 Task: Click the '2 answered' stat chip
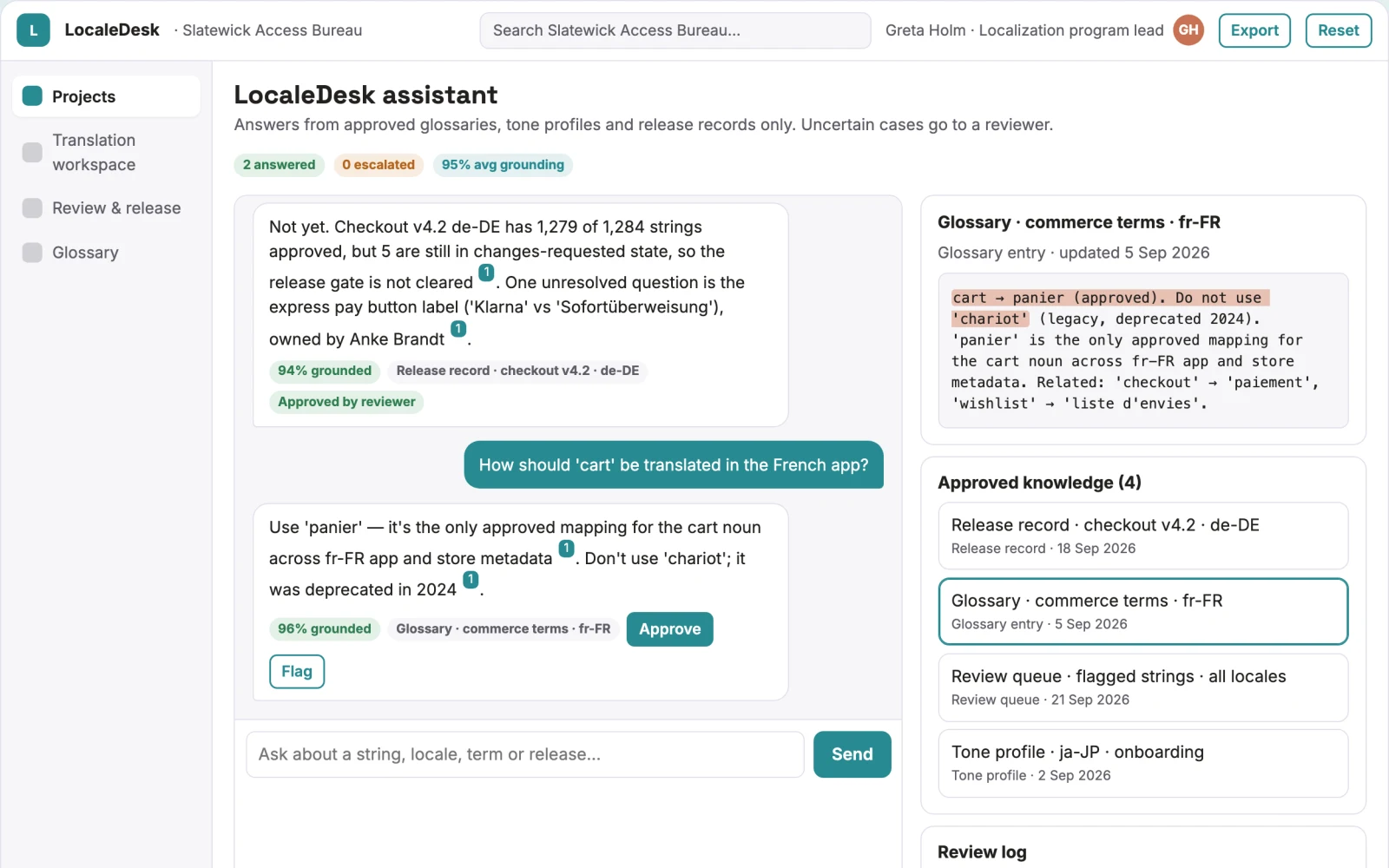279,165
